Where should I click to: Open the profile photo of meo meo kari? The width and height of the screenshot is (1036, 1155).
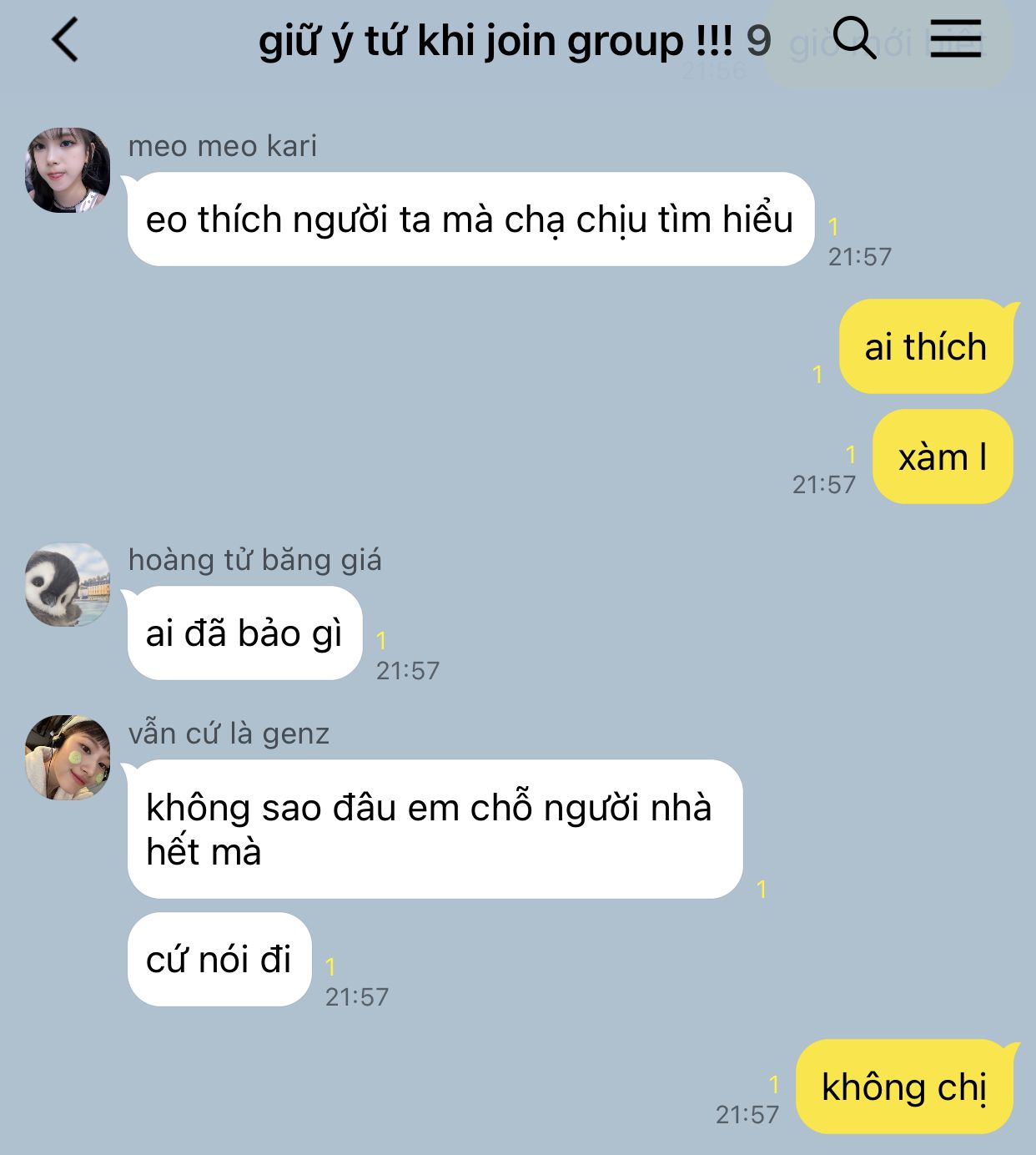(68, 170)
